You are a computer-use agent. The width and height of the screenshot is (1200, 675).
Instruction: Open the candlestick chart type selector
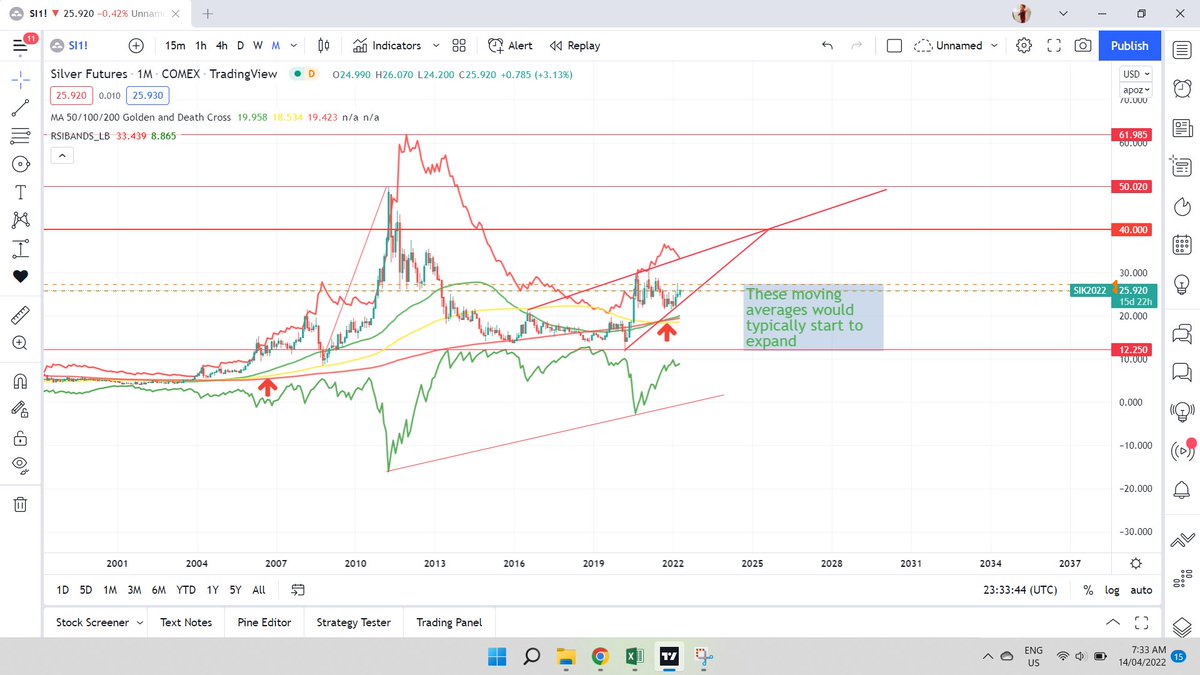coord(323,46)
